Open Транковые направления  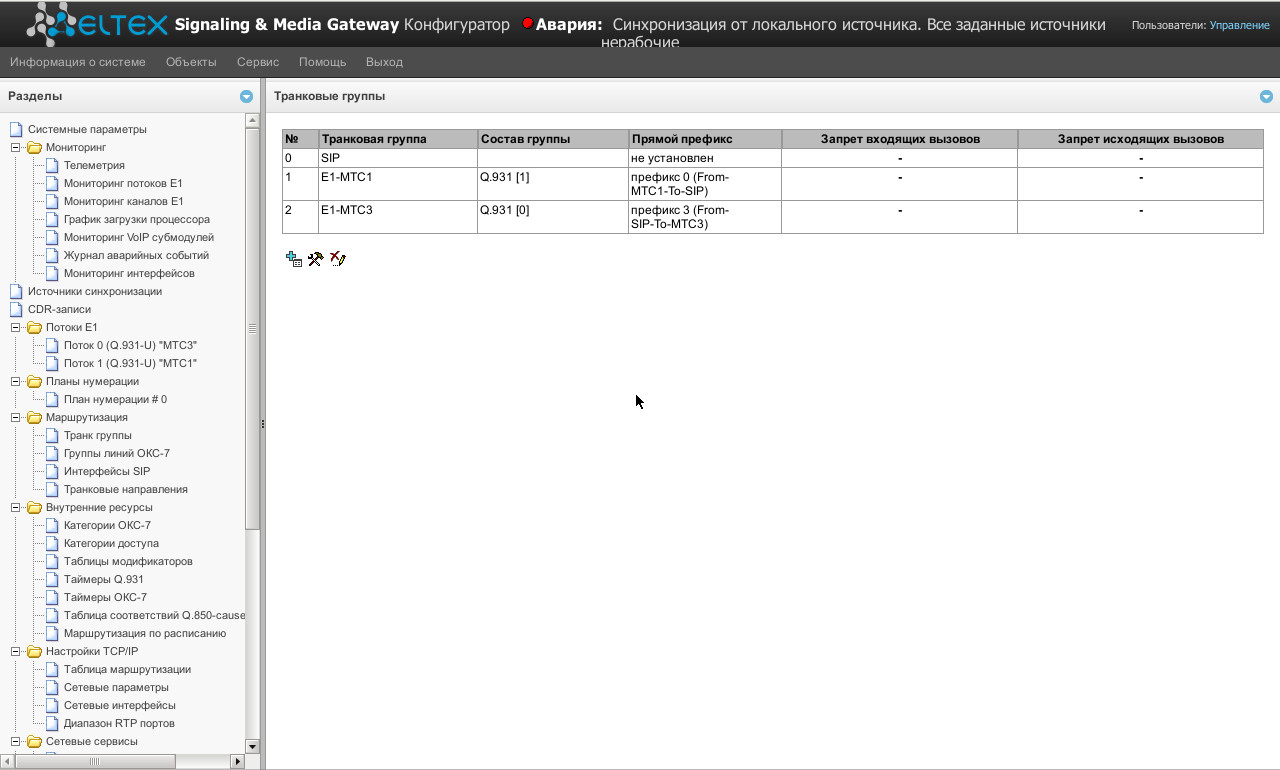pyautogui.click(x=126, y=489)
